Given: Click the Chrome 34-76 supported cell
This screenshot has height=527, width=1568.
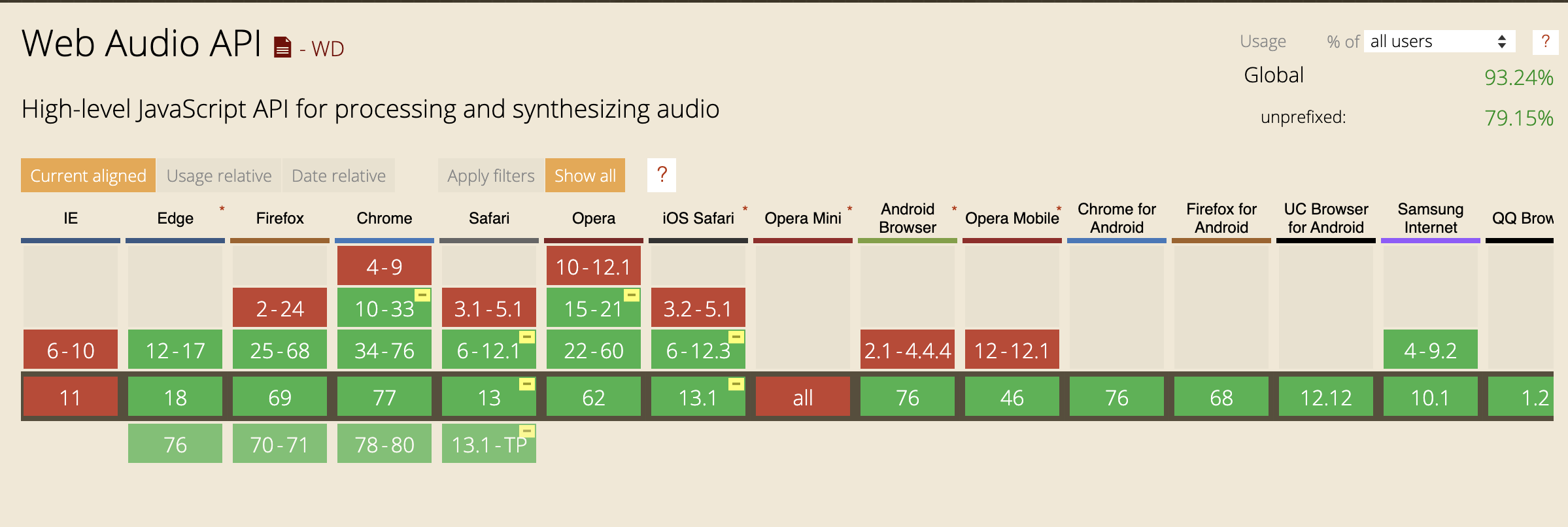Looking at the screenshot, I should point(384,350).
